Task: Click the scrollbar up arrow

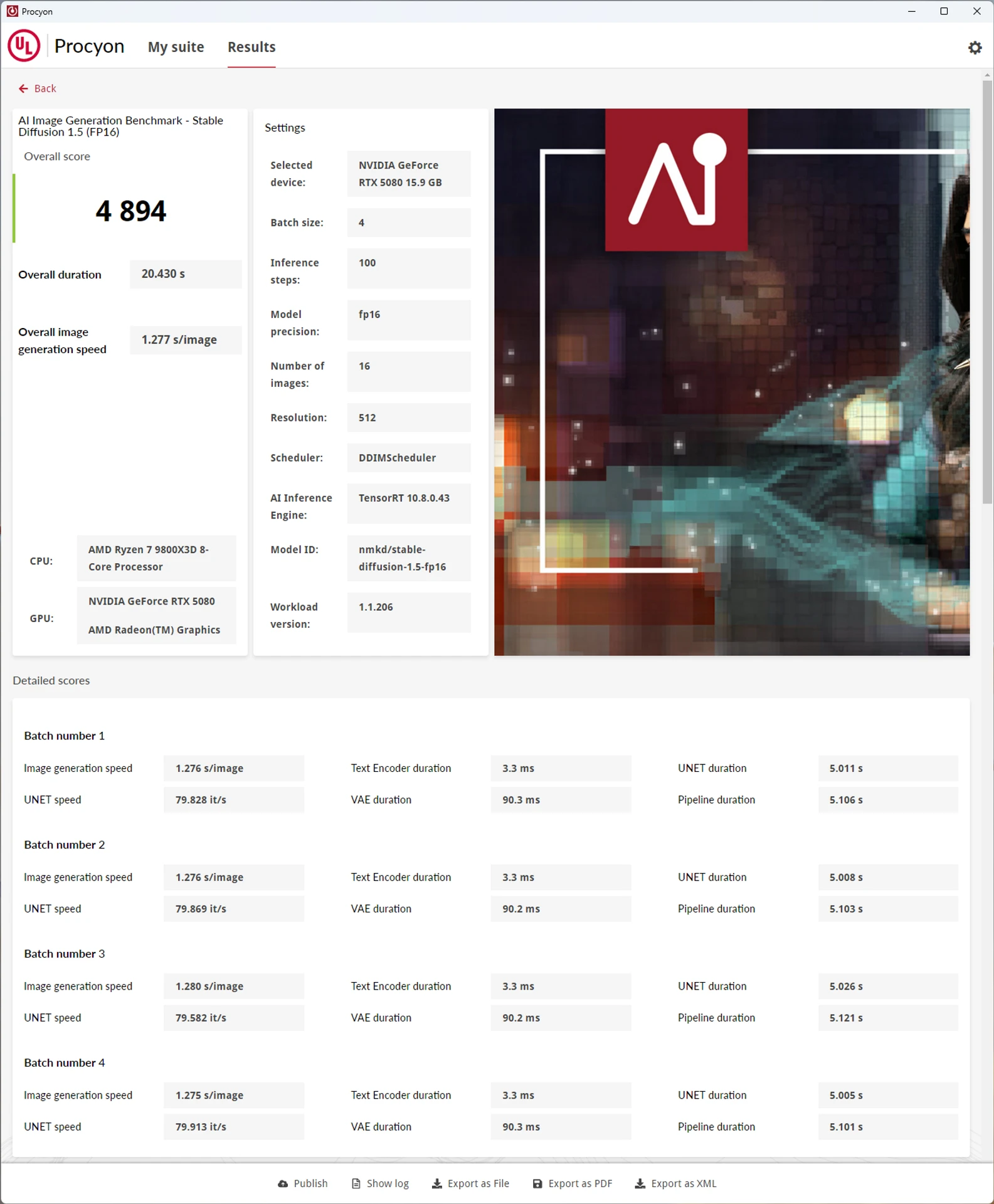Action: (988, 75)
